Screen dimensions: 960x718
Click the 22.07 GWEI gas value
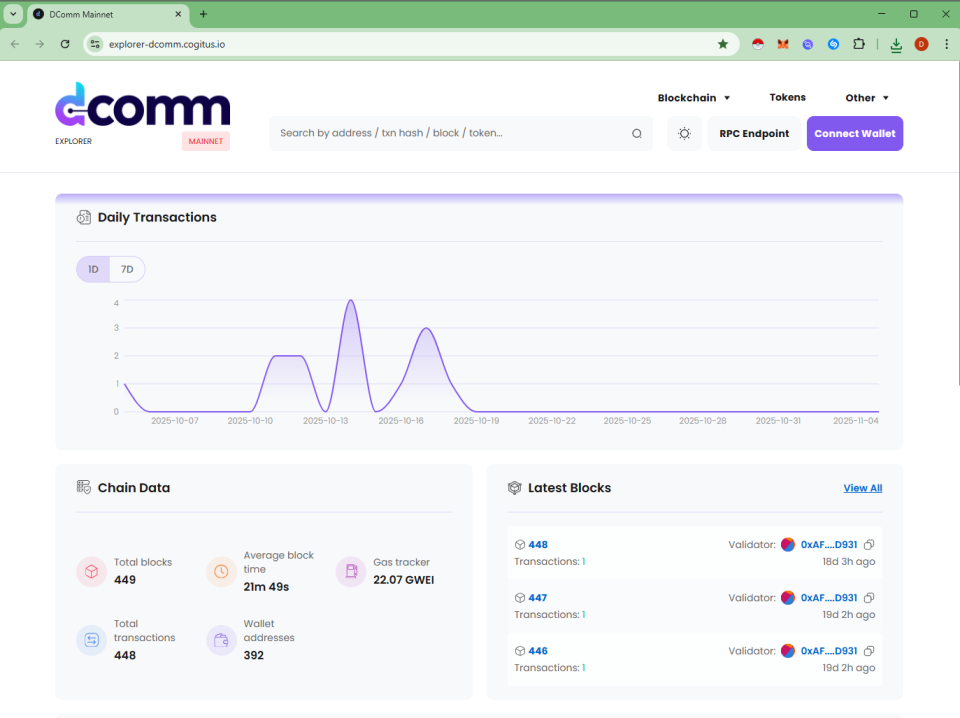click(403, 580)
